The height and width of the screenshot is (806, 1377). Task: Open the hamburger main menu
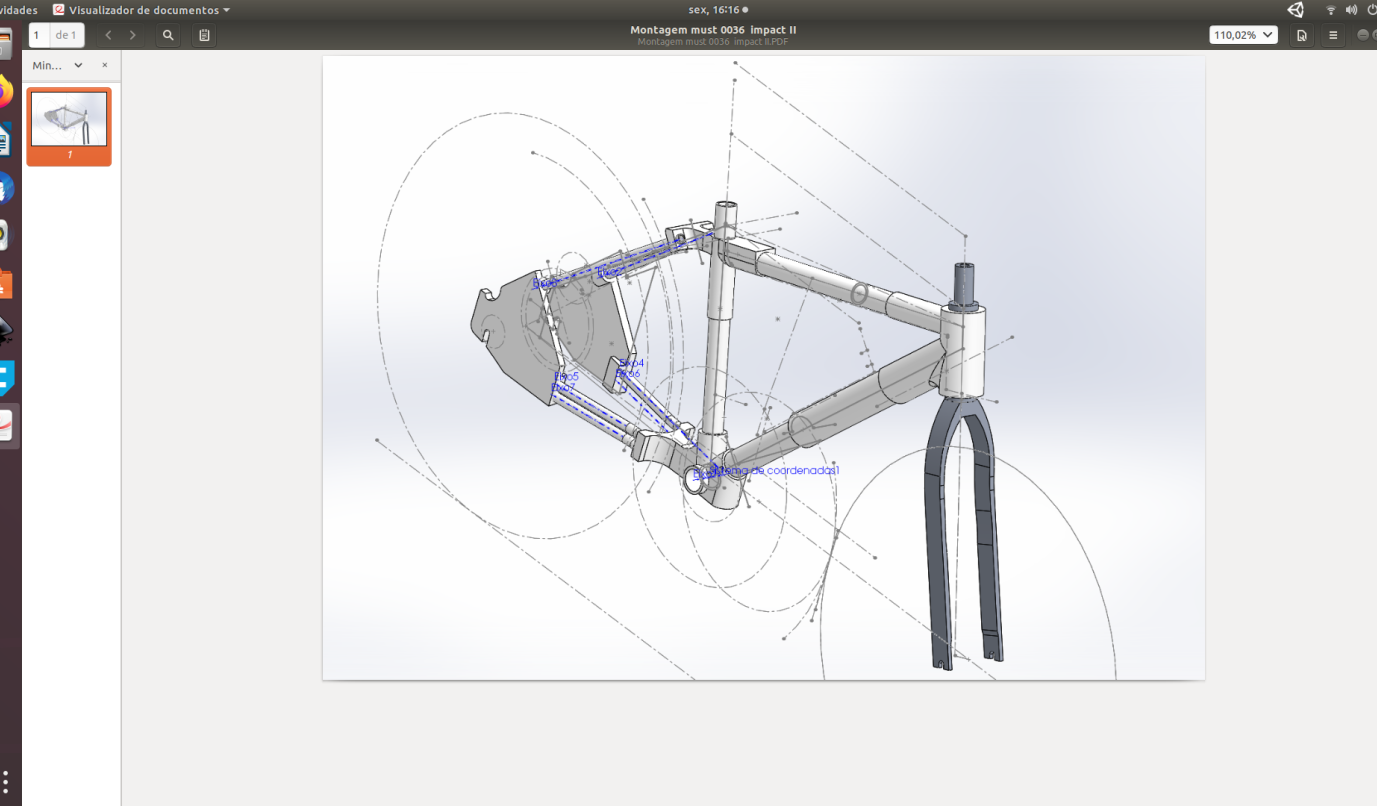pos(1333,35)
